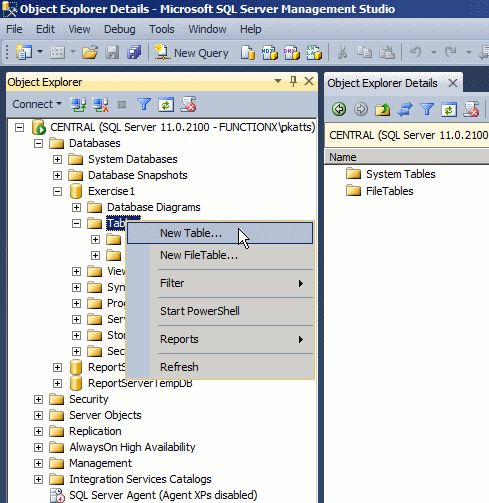Click the Copy icon in toolbar
489x503 pixels.
pyautogui.click(x=364, y=52)
